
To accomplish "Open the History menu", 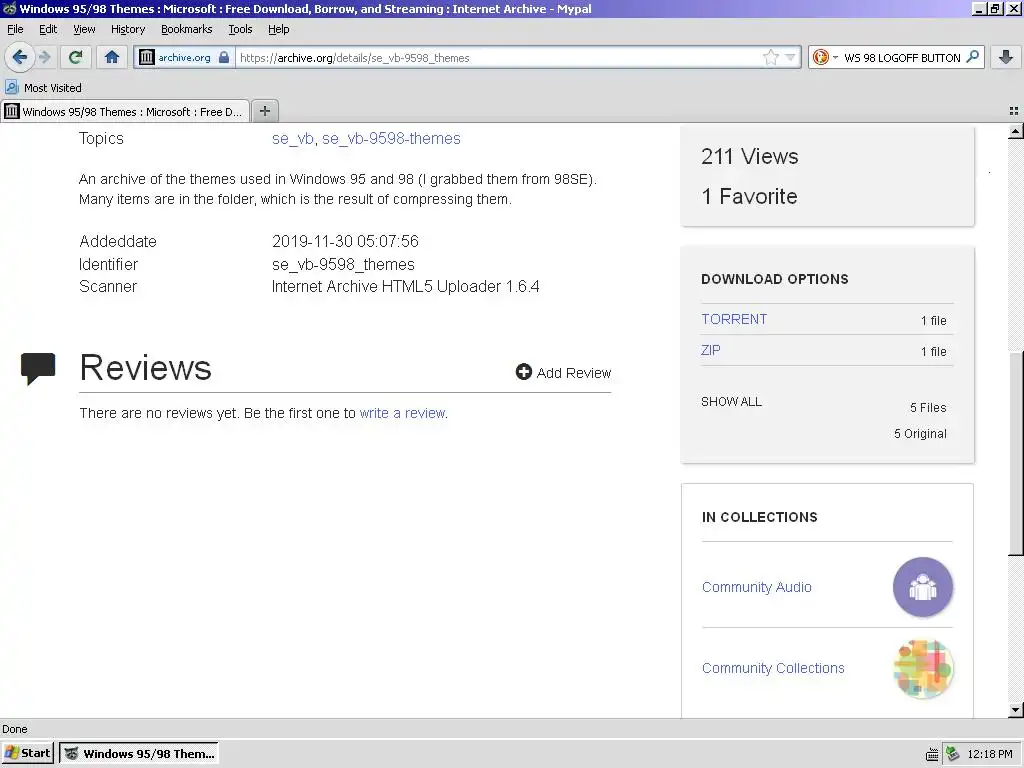I will pyautogui.click(x=128, y=29).
